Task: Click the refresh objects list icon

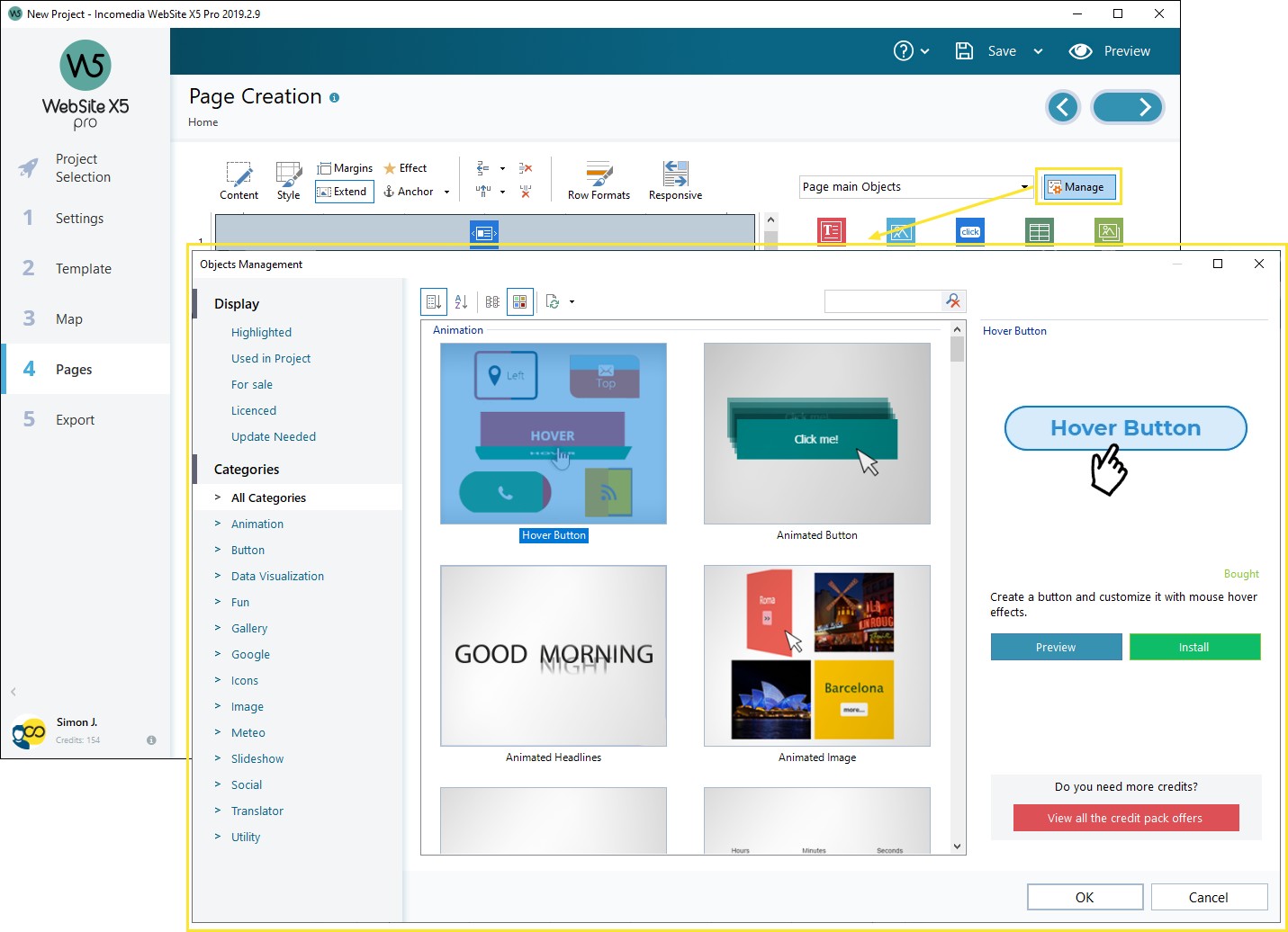Action: pos(553,301)
